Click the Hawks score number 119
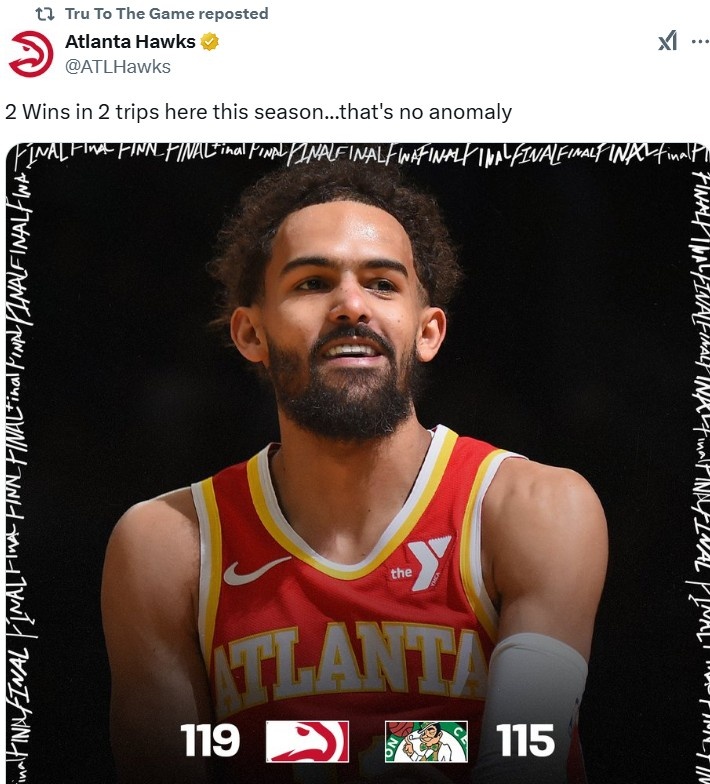The image size is (710, 784). [210, 740]
